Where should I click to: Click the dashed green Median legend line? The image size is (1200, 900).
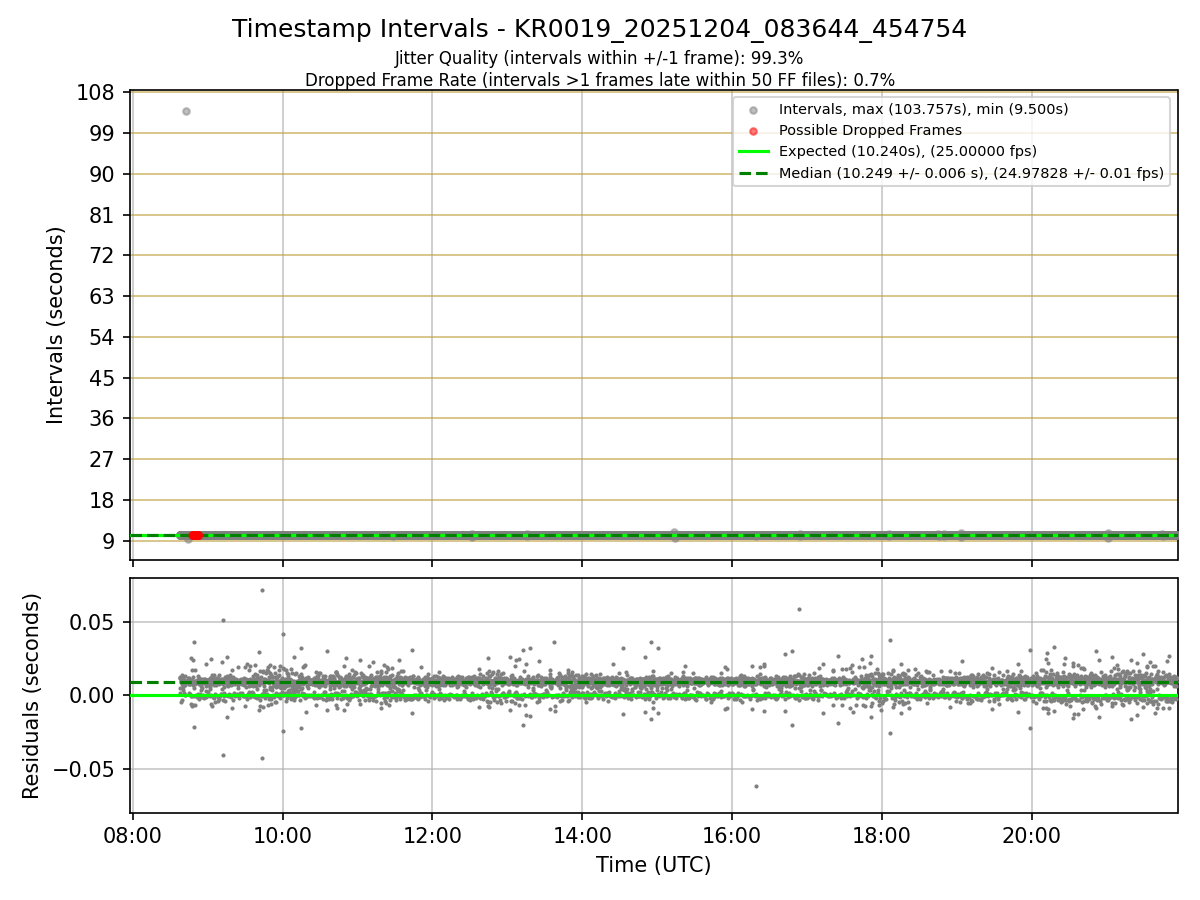pyautogui.click(x=753, y=173)
